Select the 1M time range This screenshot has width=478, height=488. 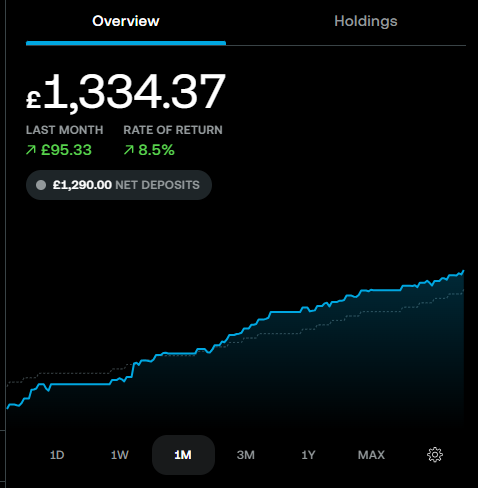(x=183, y=455)
